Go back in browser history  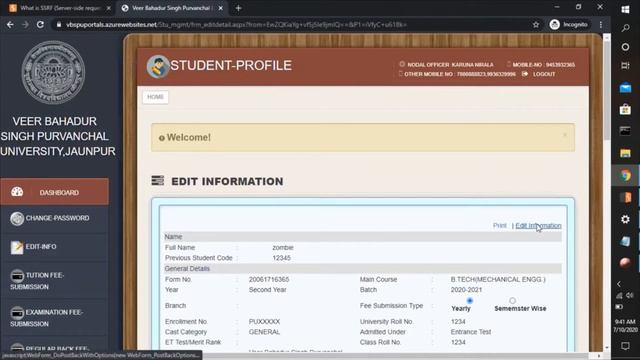click(10, 24)
